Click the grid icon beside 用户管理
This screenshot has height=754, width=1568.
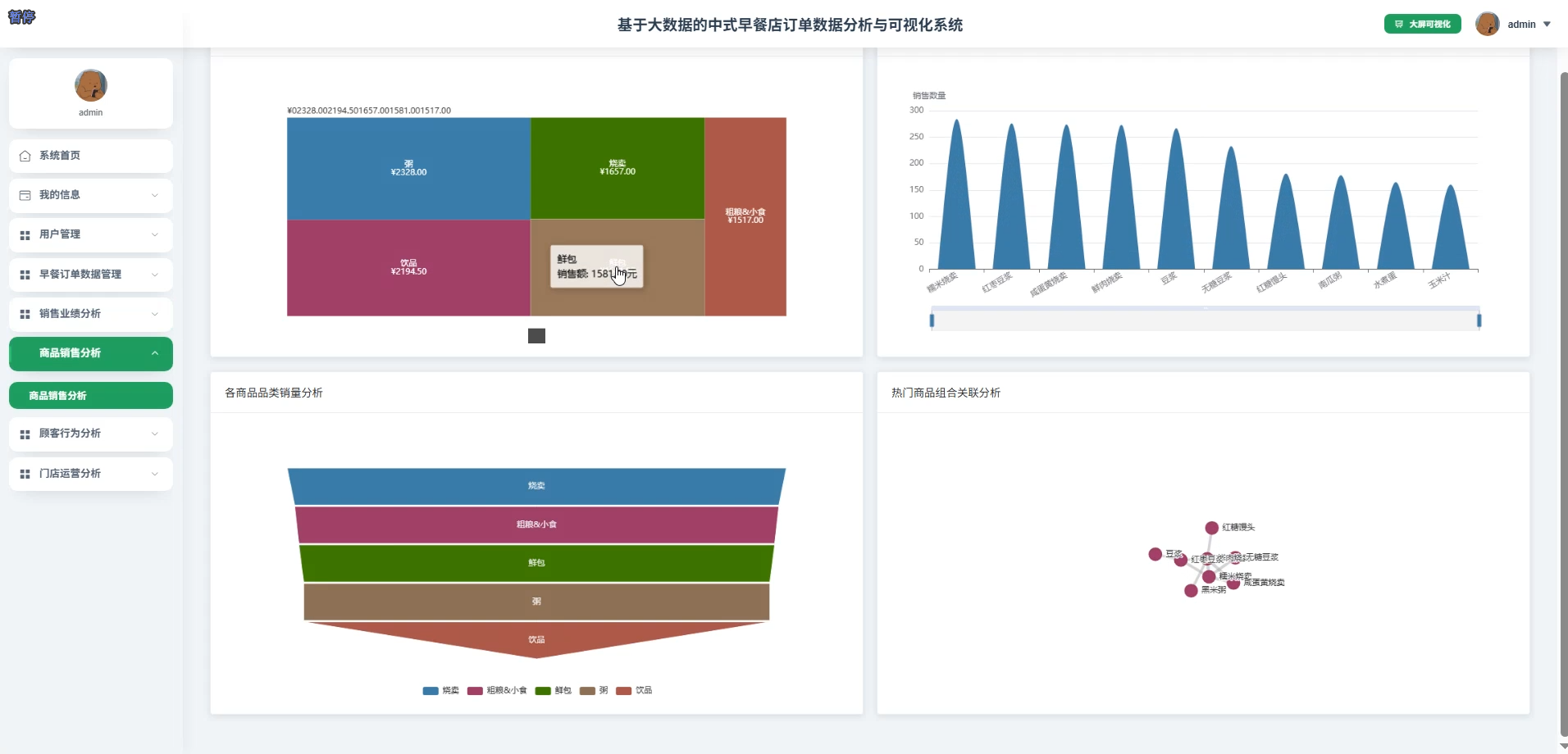click(x=25, y=235)
